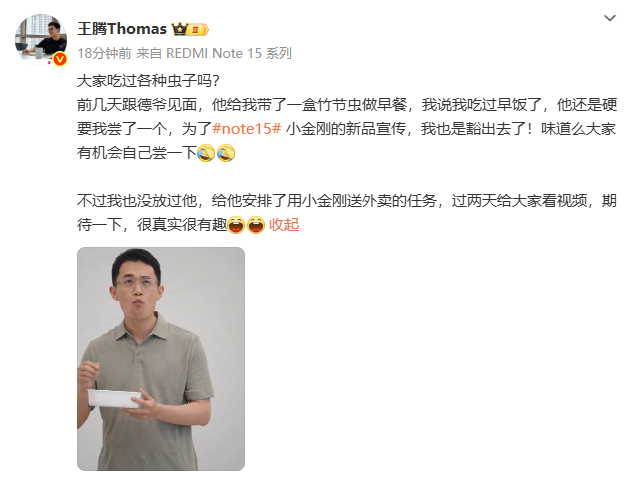Viewport: 634px width, 478px height.
Task: Open the #note15# hashtag topic
Action: point(247,129)
